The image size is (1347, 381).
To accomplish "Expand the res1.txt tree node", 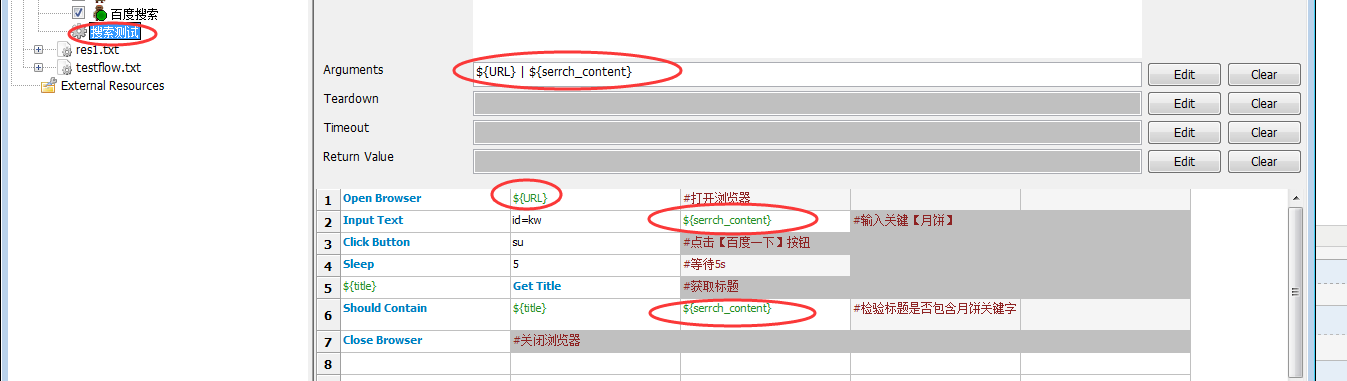I will tap(39, 50).
